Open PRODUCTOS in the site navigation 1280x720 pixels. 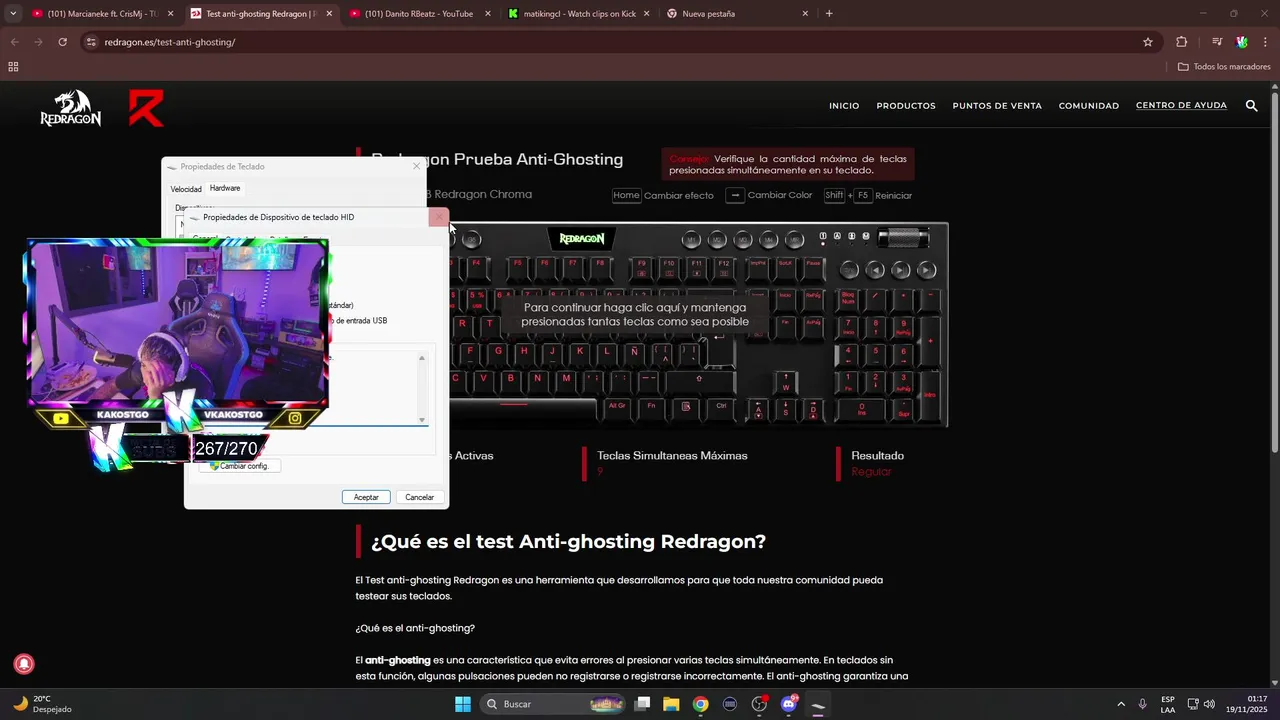[x=906, y=106]
